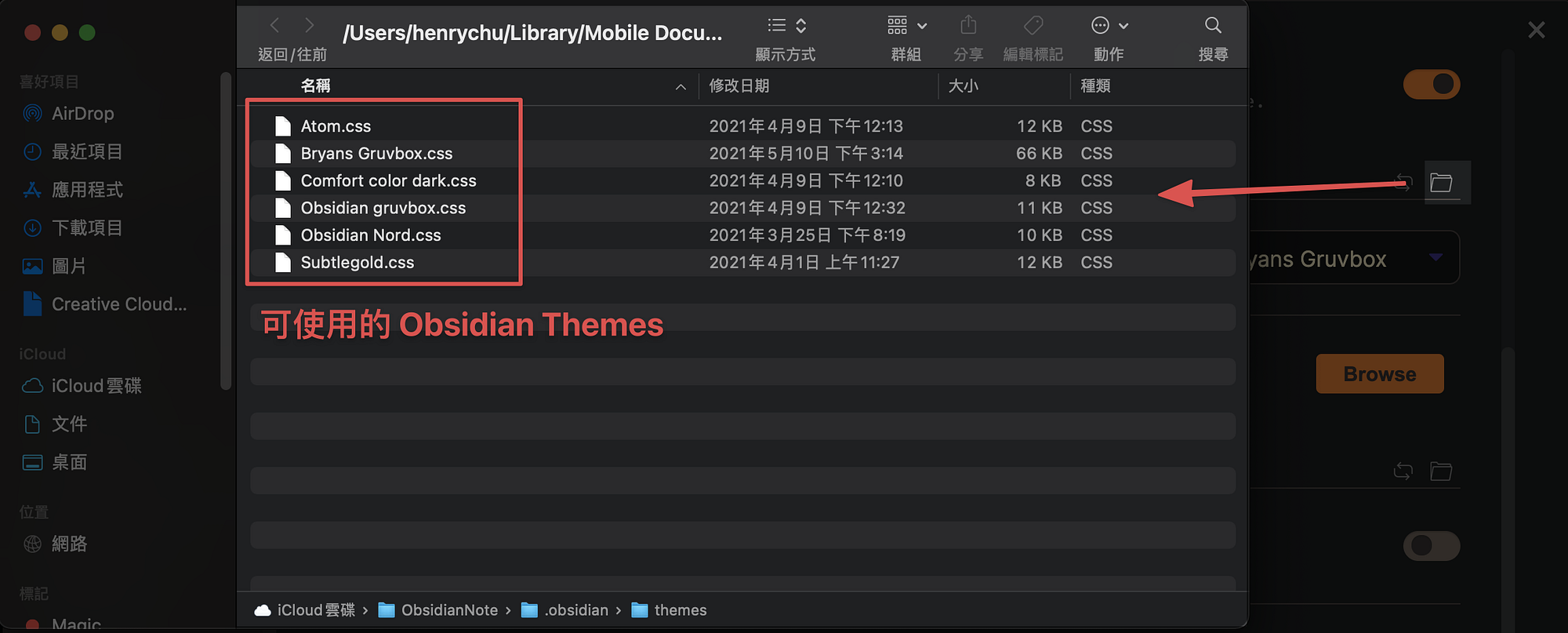
Task: Sort by the 大小 column header
Action: (964, 85)
